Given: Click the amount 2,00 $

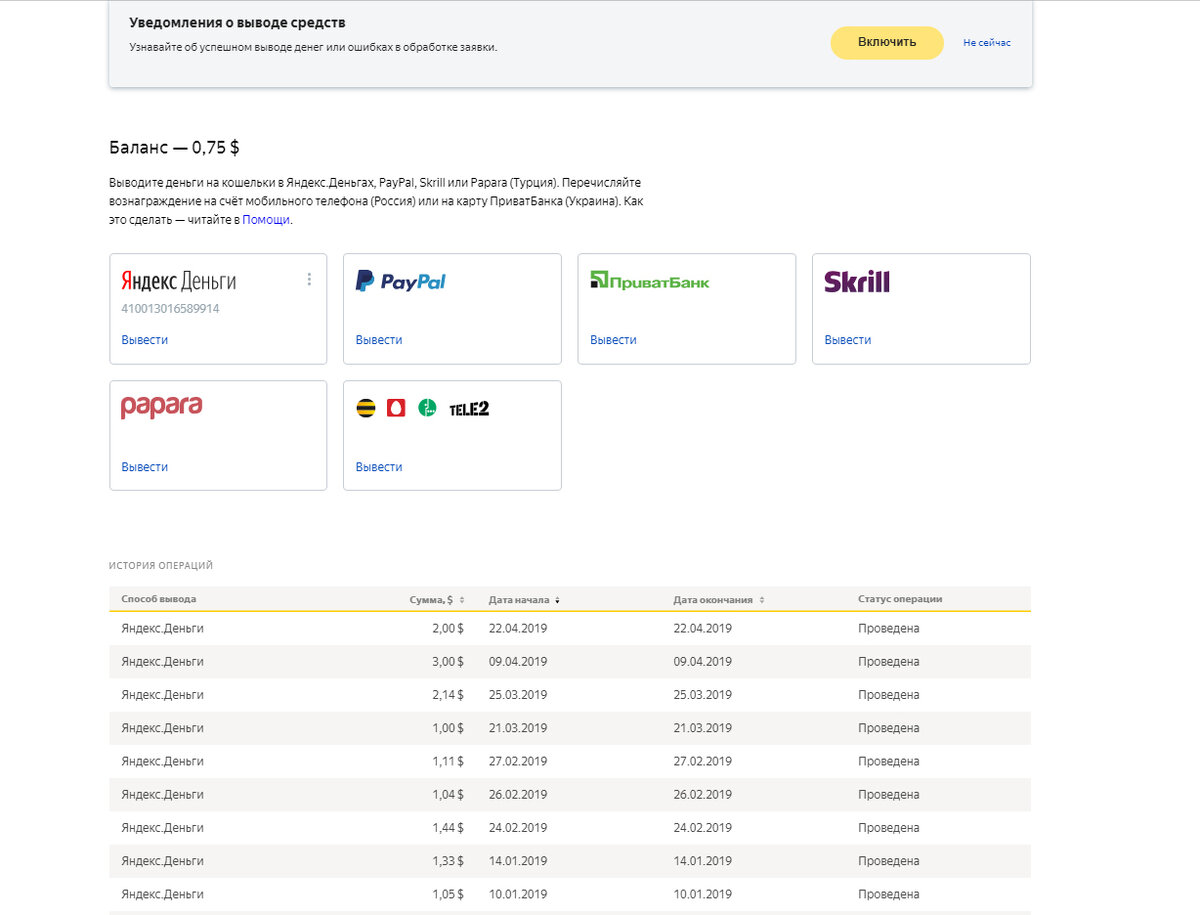Looking at the screenshot, I should tap(448, 628).
